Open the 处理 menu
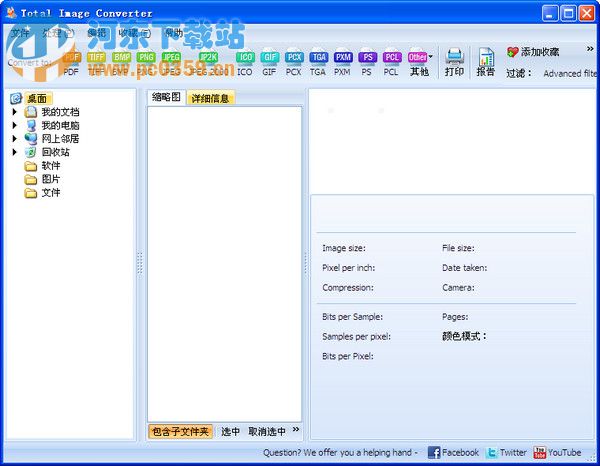 tap(57, 33)
